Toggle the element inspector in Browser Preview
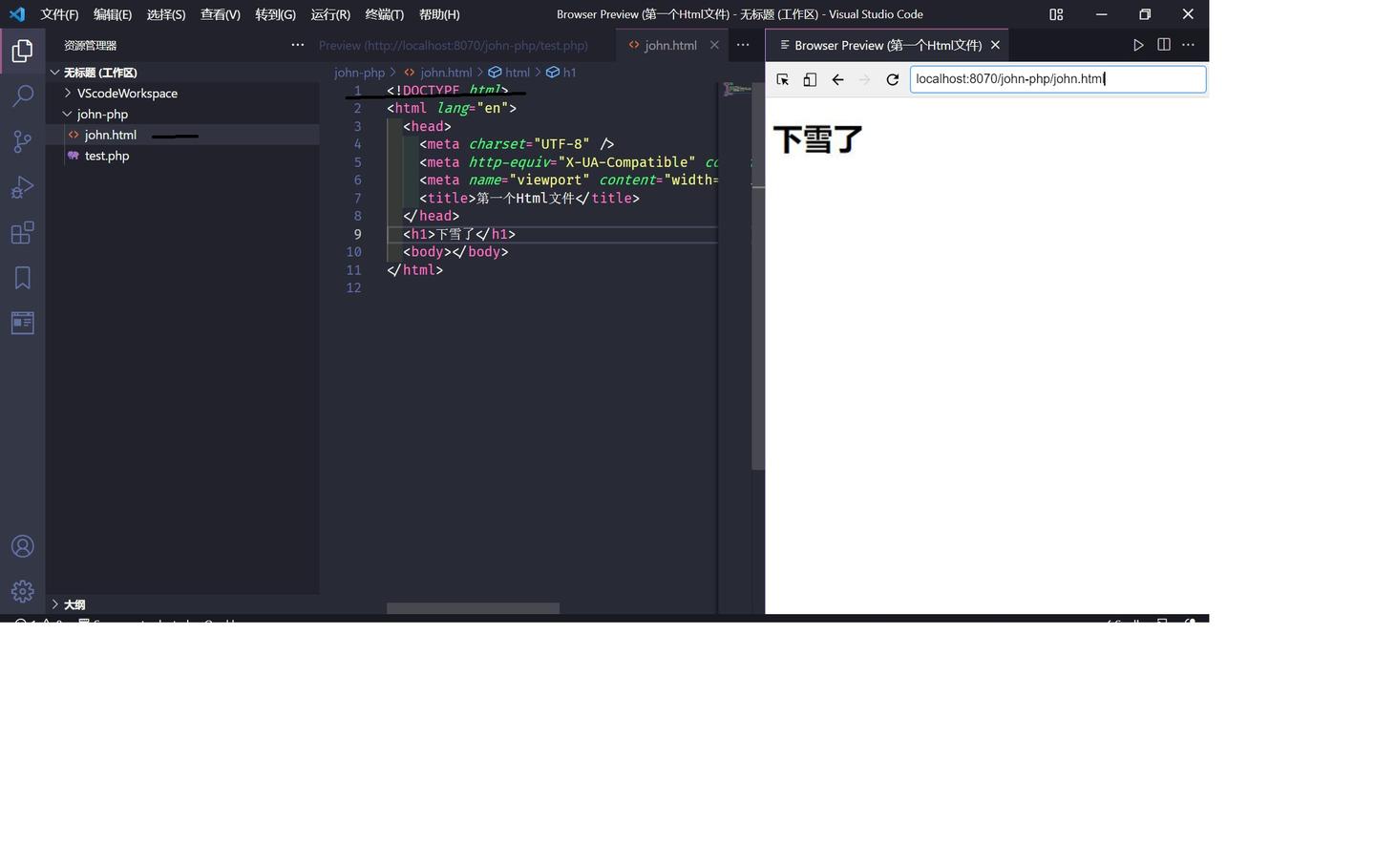 782,79
